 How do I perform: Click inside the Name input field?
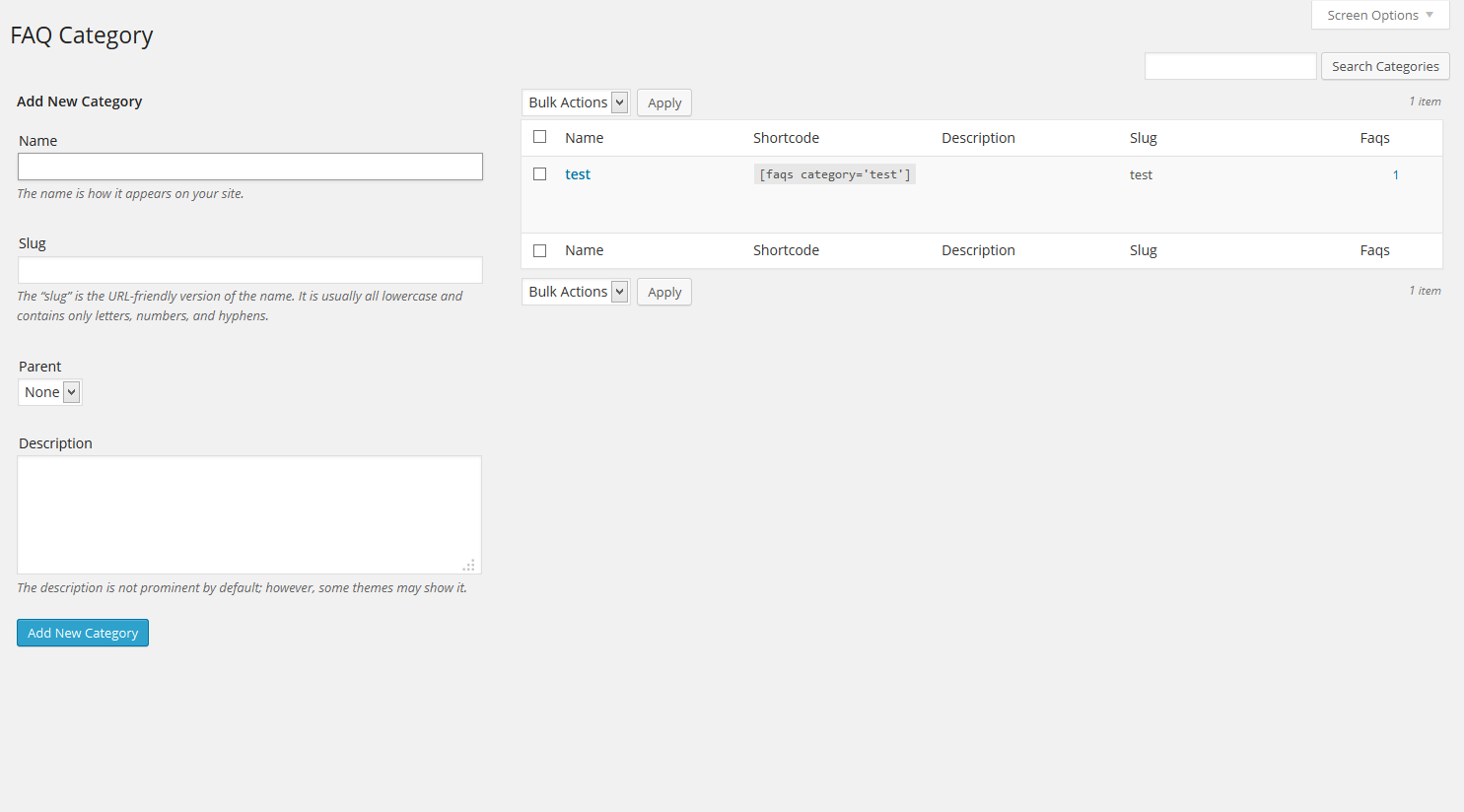click(249, 167)
